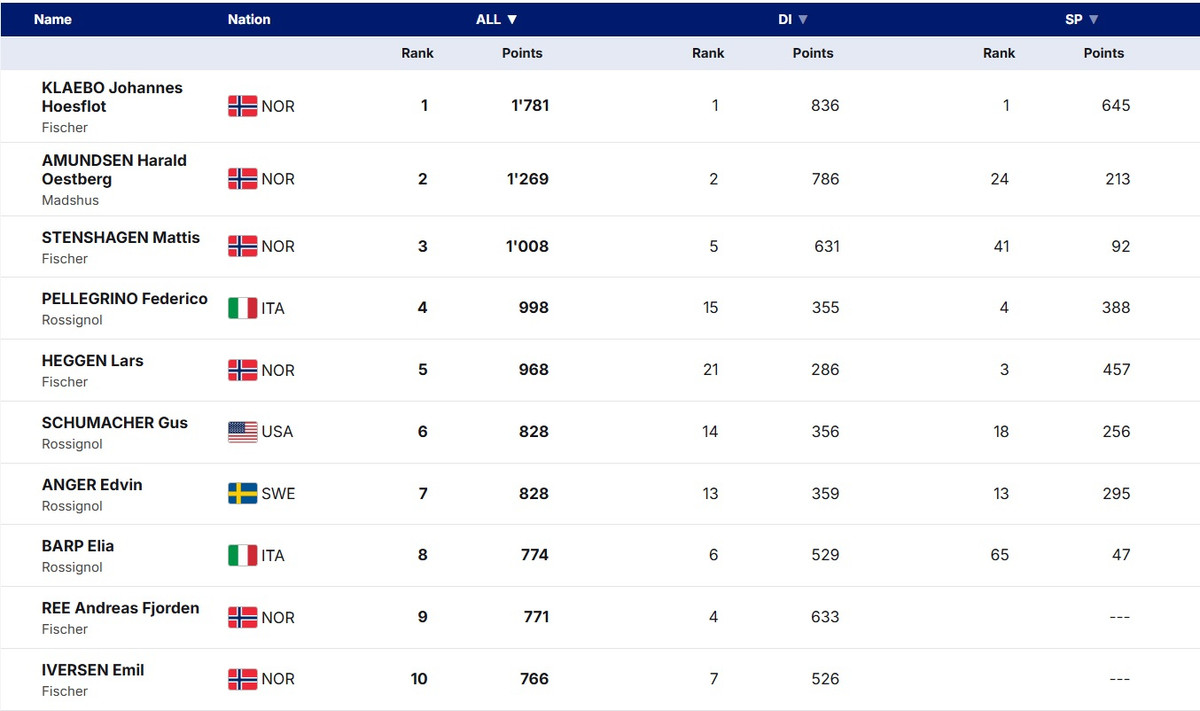Click Italy flag in PELLEGRINO Federico row

point(242,308)
